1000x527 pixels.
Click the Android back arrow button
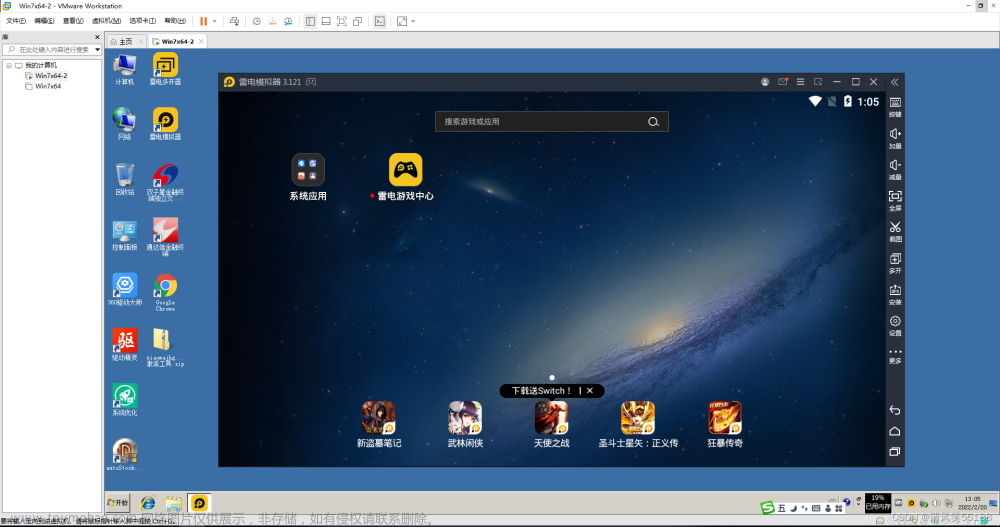tap(895, 410)
